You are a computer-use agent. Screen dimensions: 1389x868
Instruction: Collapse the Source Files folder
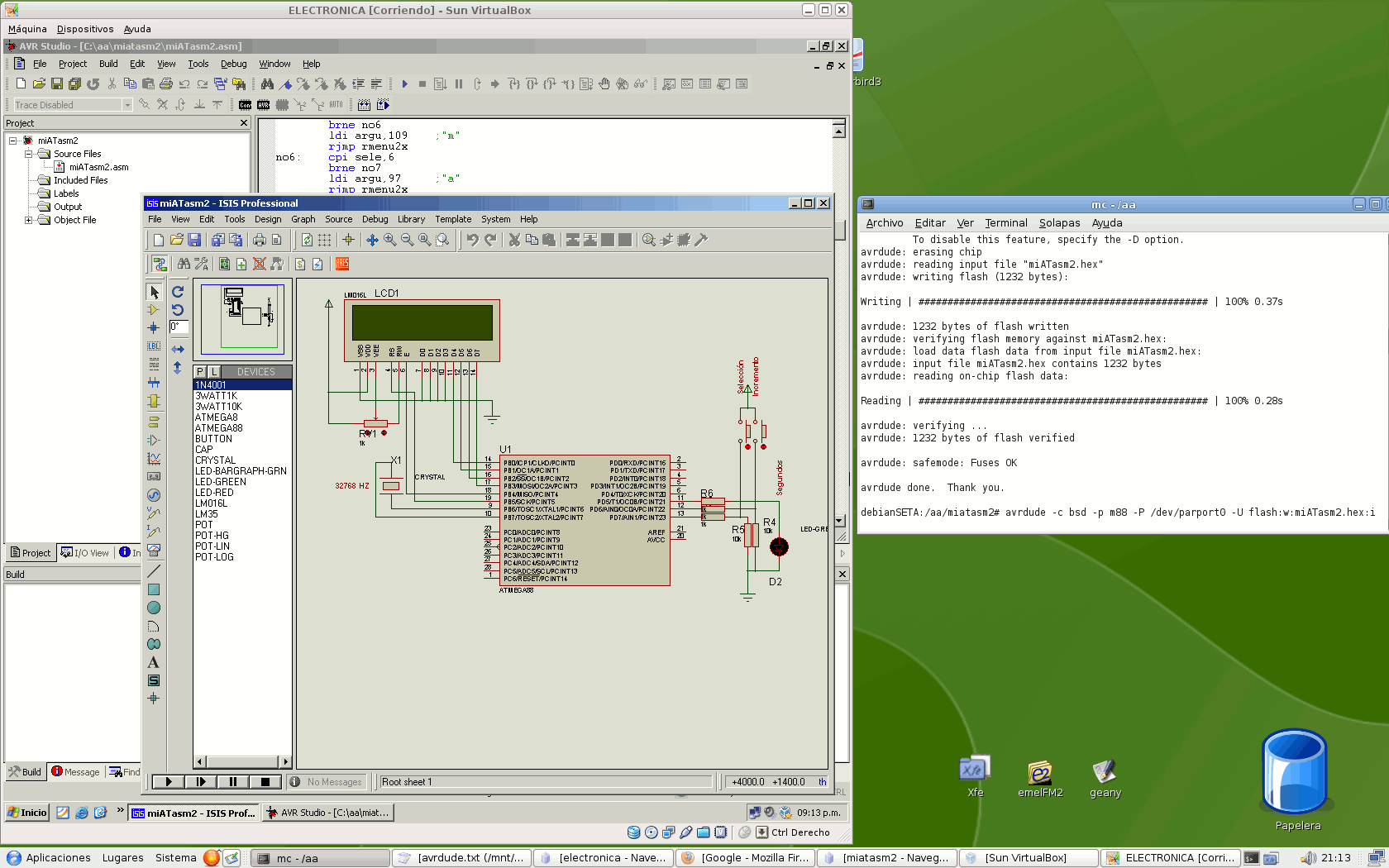(x=28, y=154)
